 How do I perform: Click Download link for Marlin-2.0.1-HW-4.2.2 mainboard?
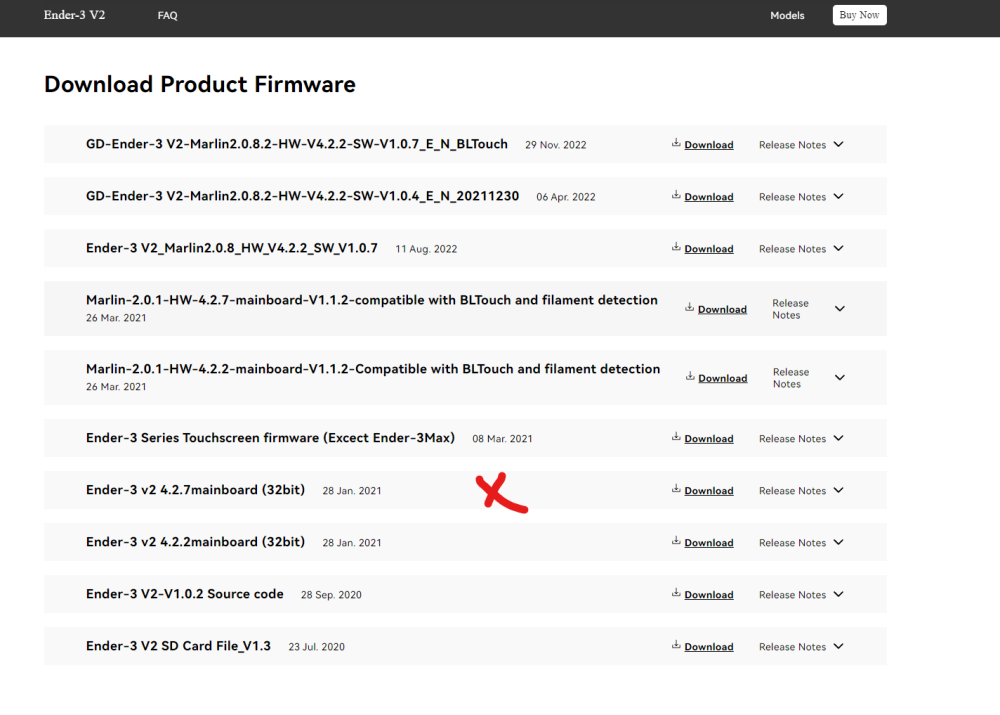click(x=722, y=379)
